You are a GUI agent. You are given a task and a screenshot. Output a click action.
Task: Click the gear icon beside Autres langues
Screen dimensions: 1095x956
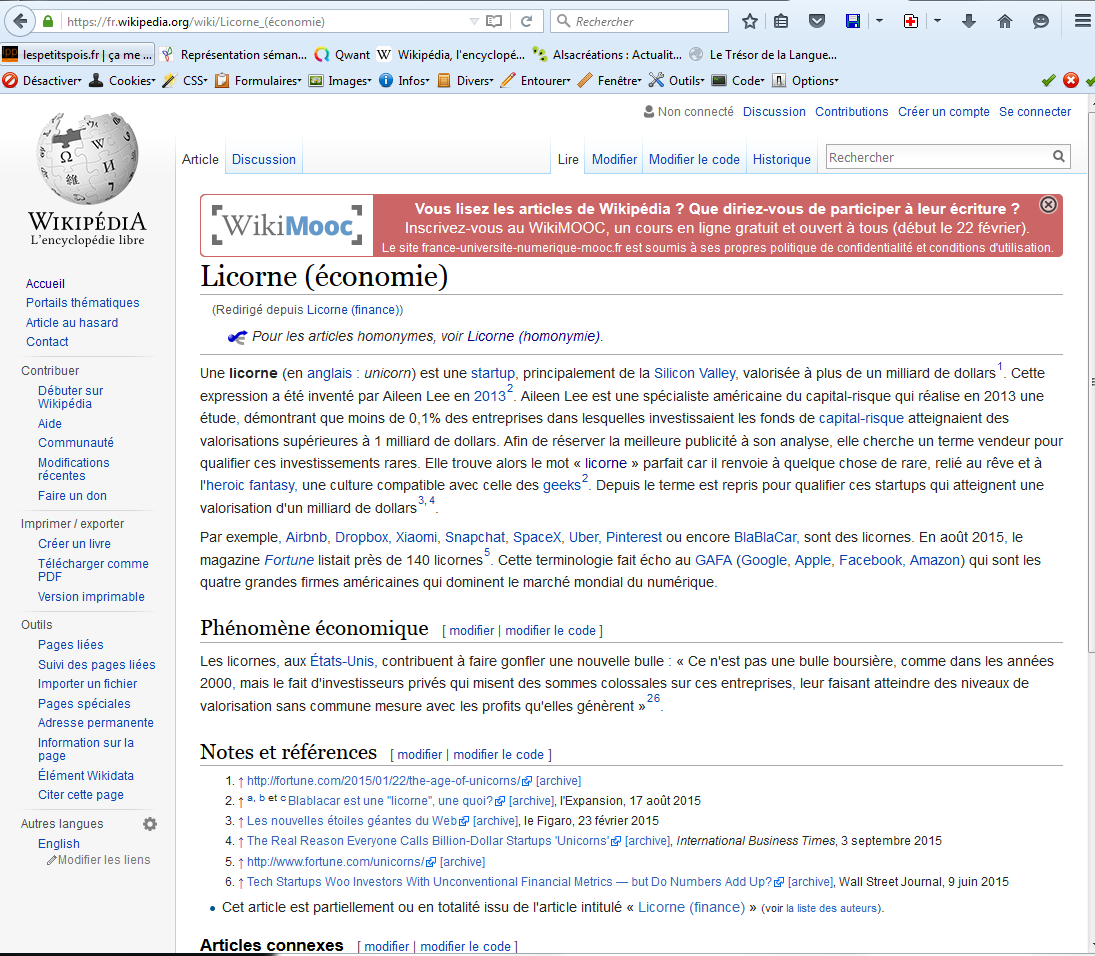pos(150,824)
